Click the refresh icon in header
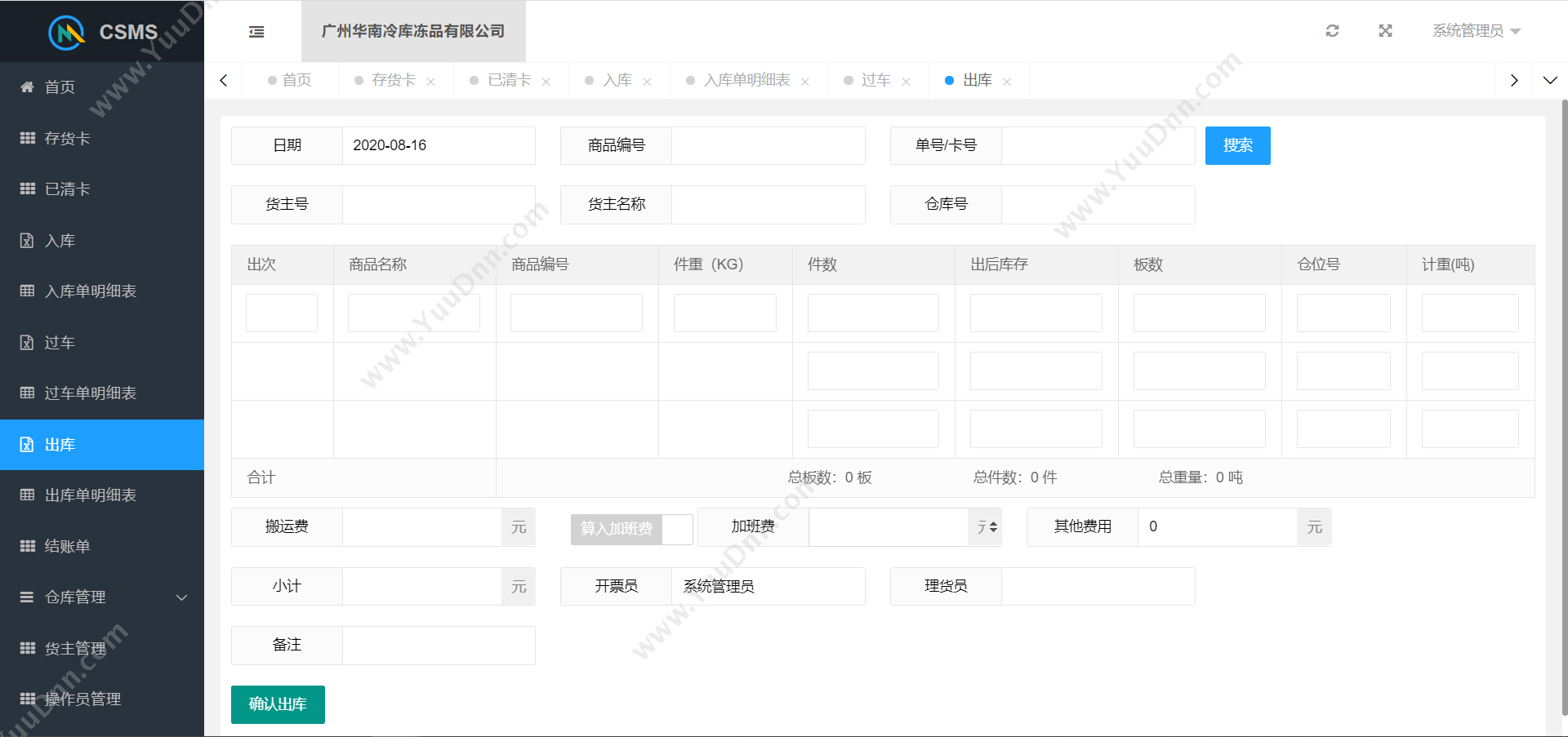The image size is (1568, 737). click(1332, 31)
